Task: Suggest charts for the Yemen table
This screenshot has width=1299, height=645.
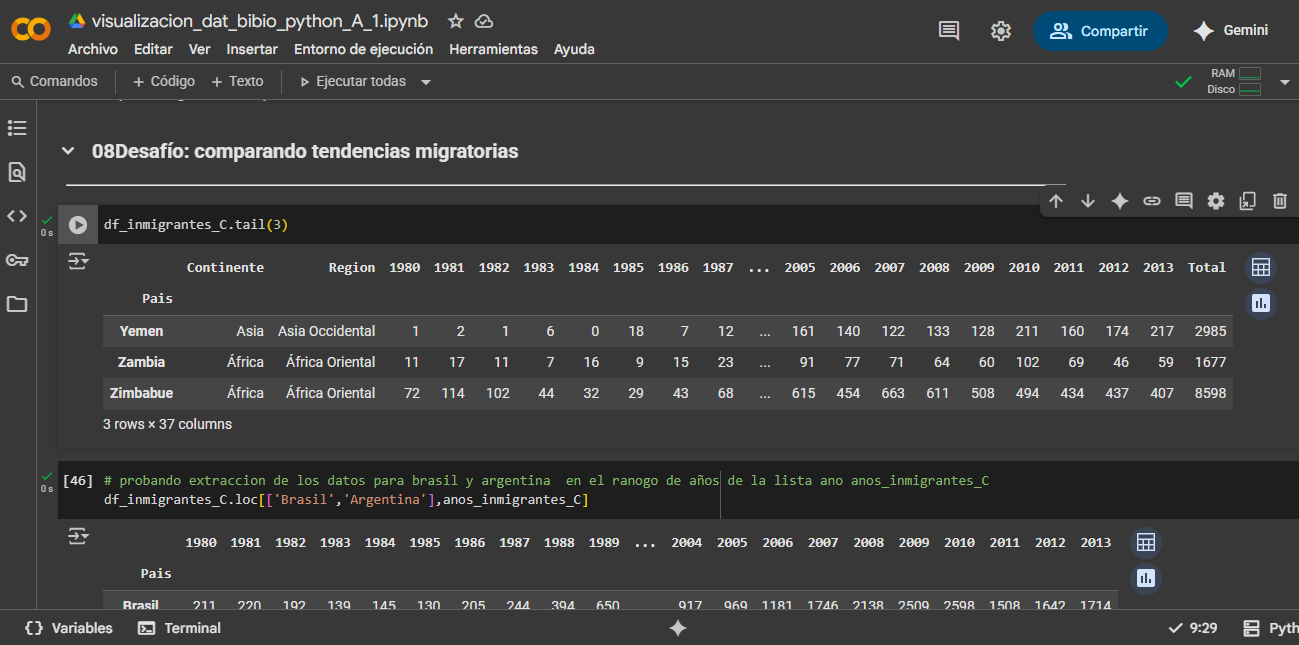Action: (1261, 302)
